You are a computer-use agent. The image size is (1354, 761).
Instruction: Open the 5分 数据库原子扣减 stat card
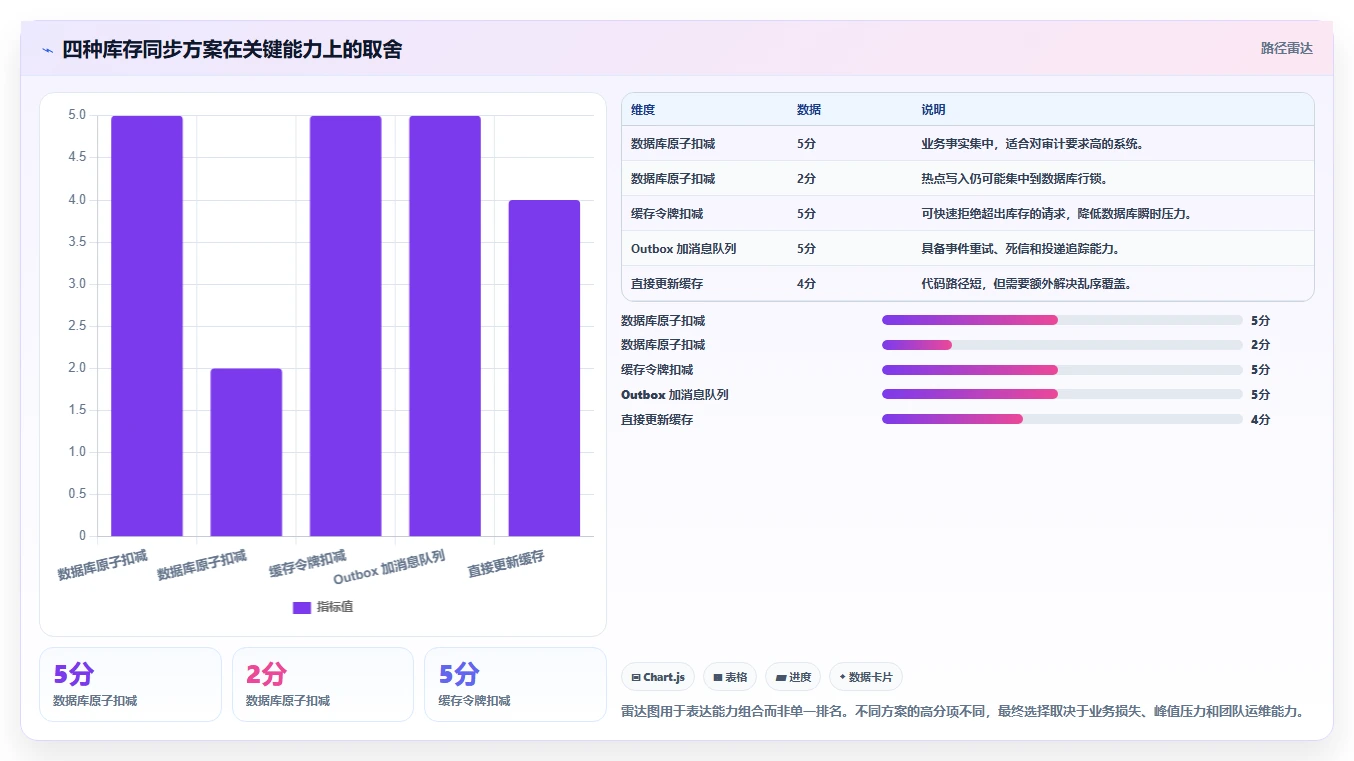130,684
